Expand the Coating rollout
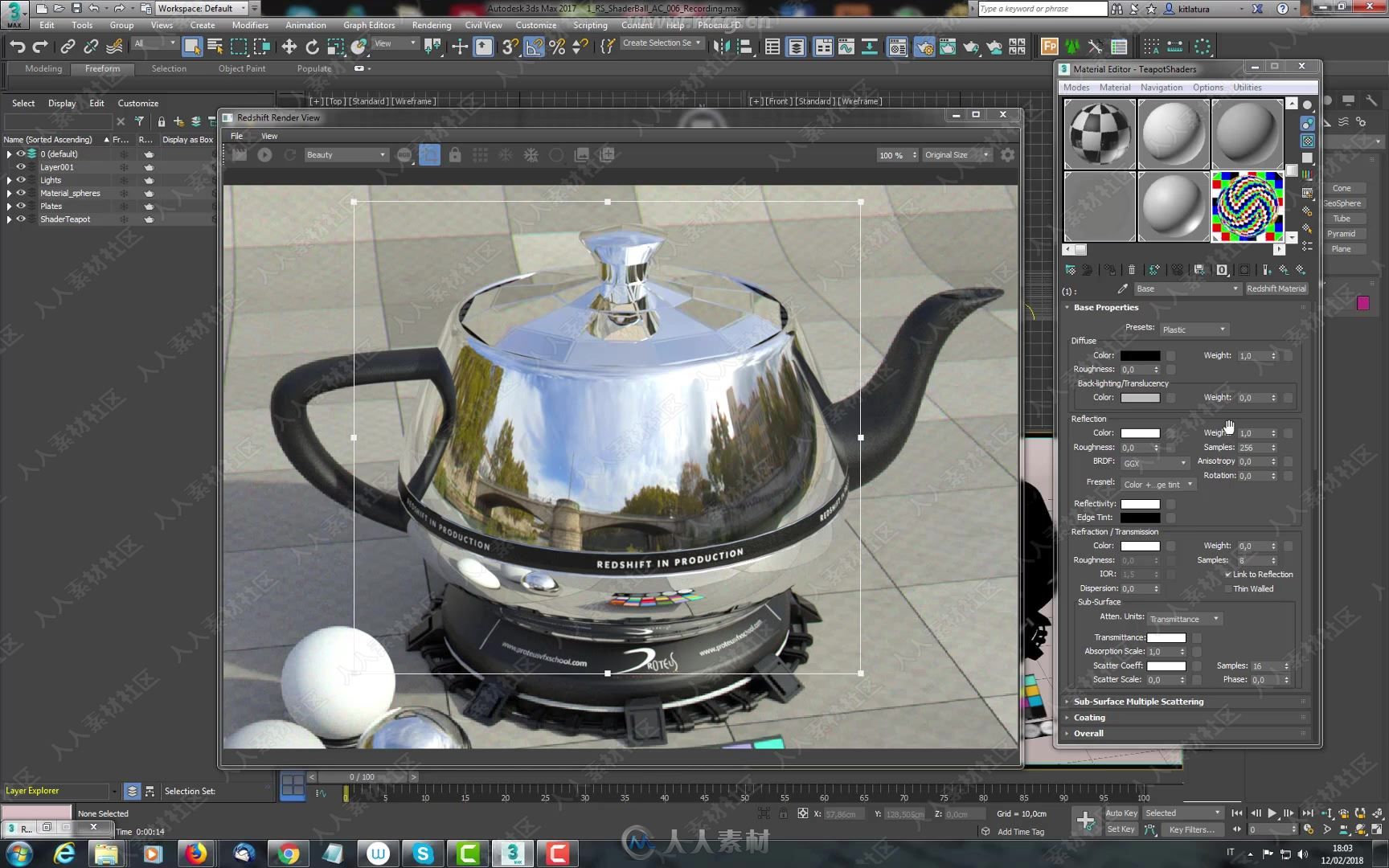 click(1089, 718)
